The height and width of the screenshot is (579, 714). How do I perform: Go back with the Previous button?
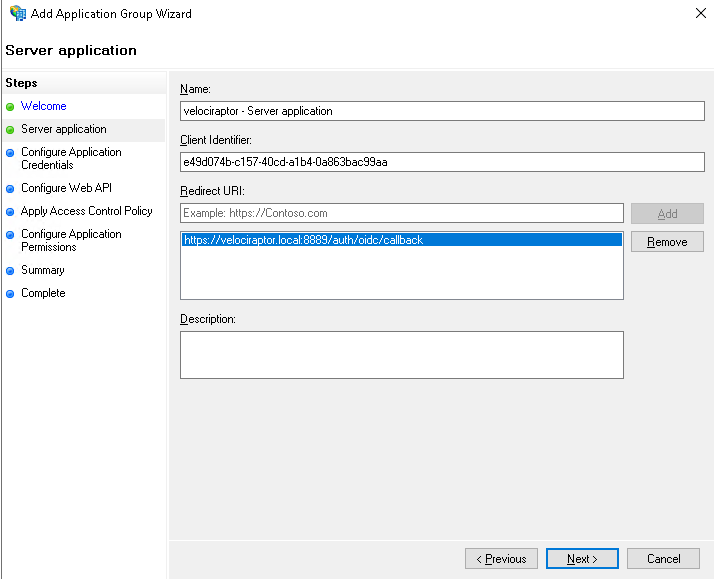pyautogui.click(x=501, y=559)
